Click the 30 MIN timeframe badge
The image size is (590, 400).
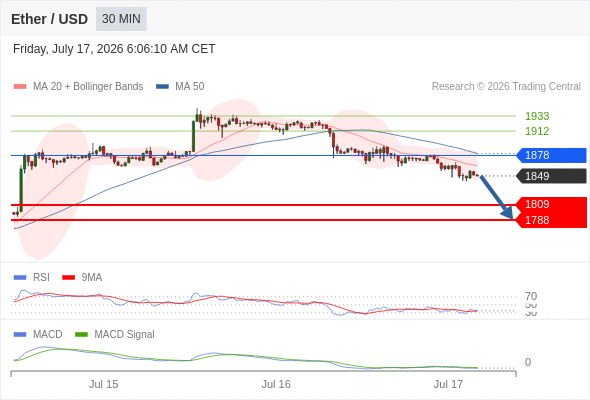(x=121, y=19)
